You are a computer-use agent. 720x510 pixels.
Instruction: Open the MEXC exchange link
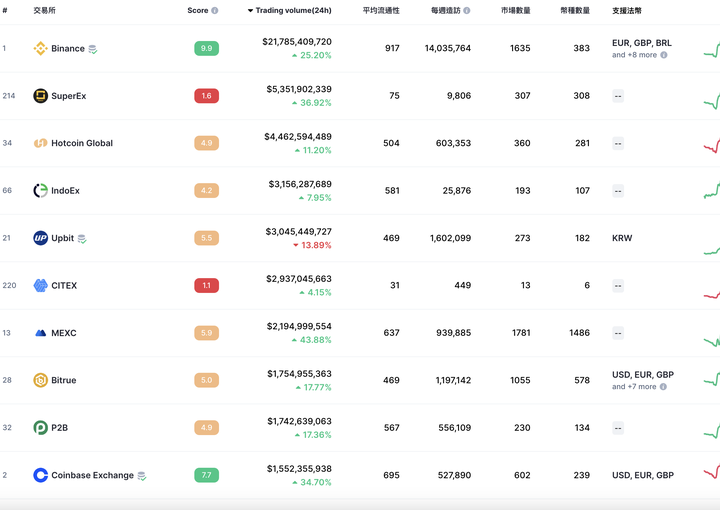tap(64, 333)
